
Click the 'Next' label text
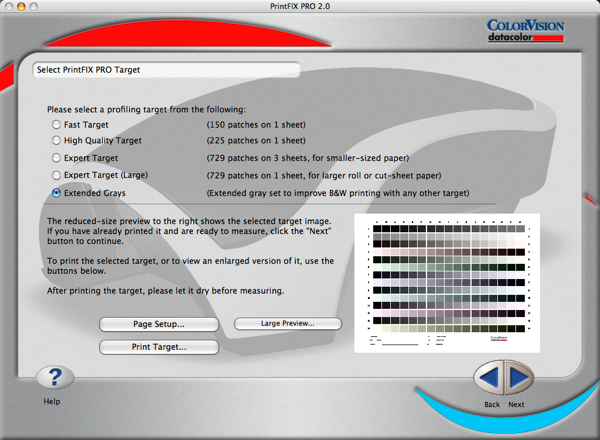click(516, 404)
